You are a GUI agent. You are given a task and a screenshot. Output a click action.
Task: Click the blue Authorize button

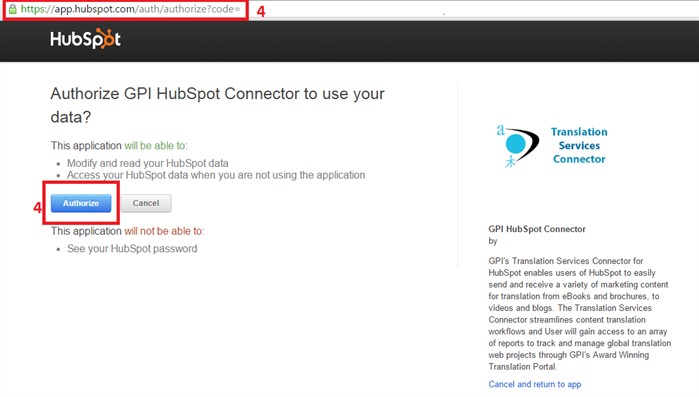(81, 203)
